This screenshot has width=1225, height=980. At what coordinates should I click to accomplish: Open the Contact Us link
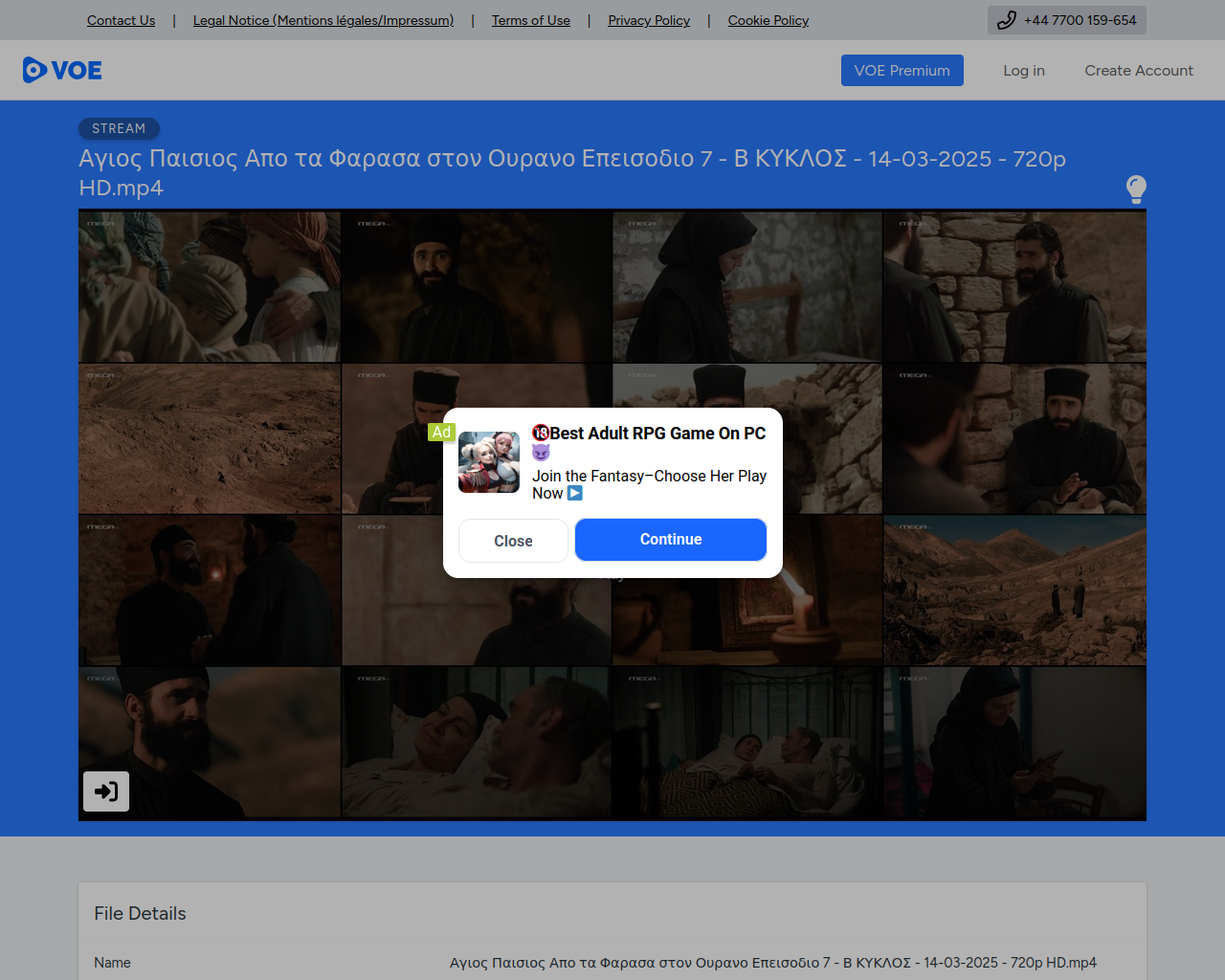(121, 20)
